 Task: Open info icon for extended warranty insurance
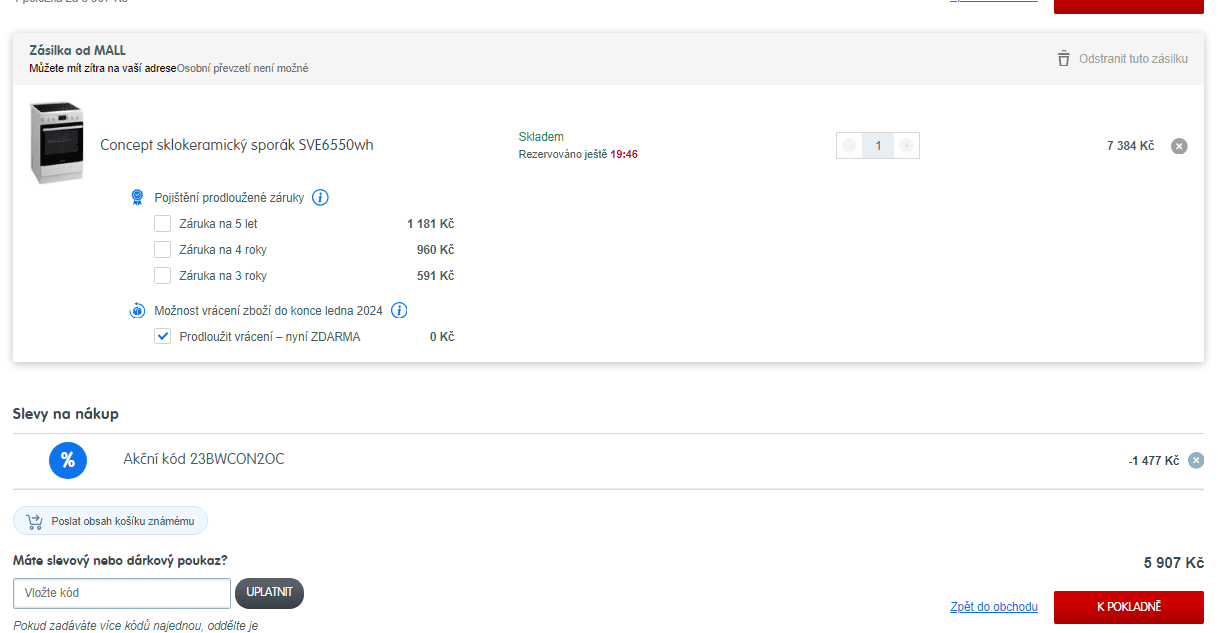320,197
